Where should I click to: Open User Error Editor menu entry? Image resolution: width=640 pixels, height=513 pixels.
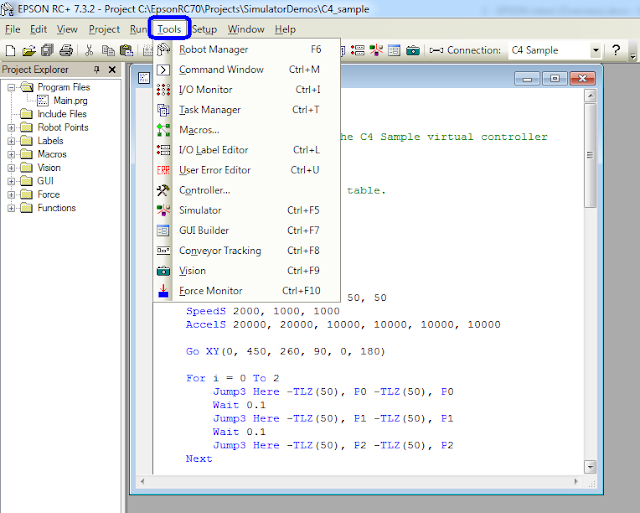[x=247, y=170]
